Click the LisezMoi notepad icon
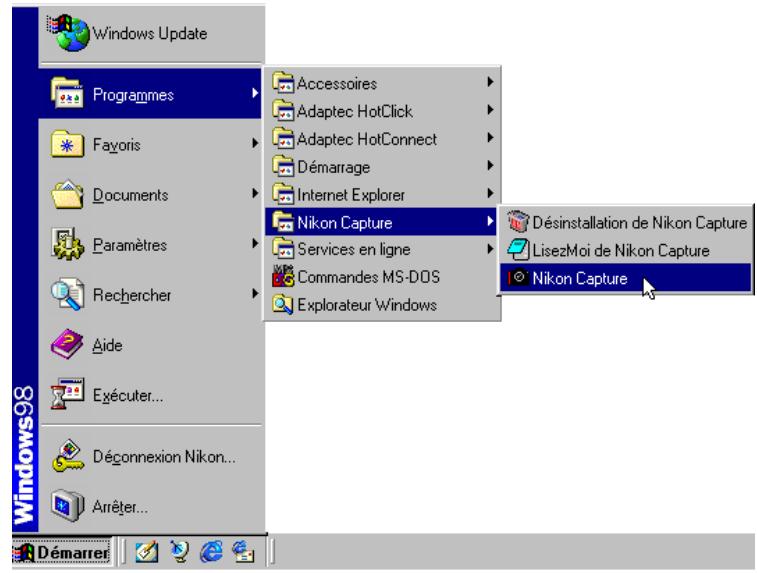This screenshot has height=573, width=757. point(518,250)
